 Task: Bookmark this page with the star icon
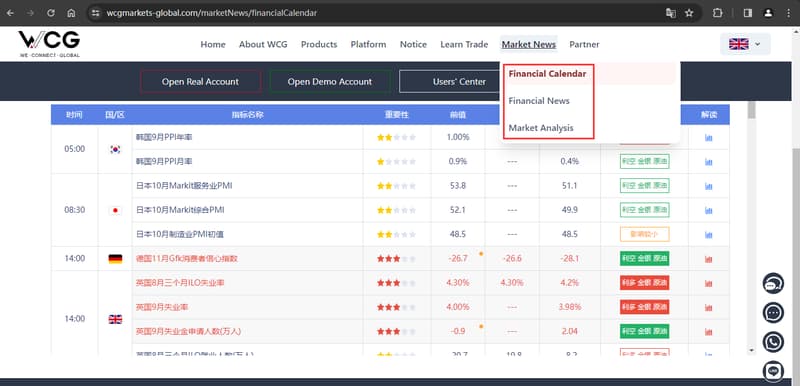click(x=689, y=13)
